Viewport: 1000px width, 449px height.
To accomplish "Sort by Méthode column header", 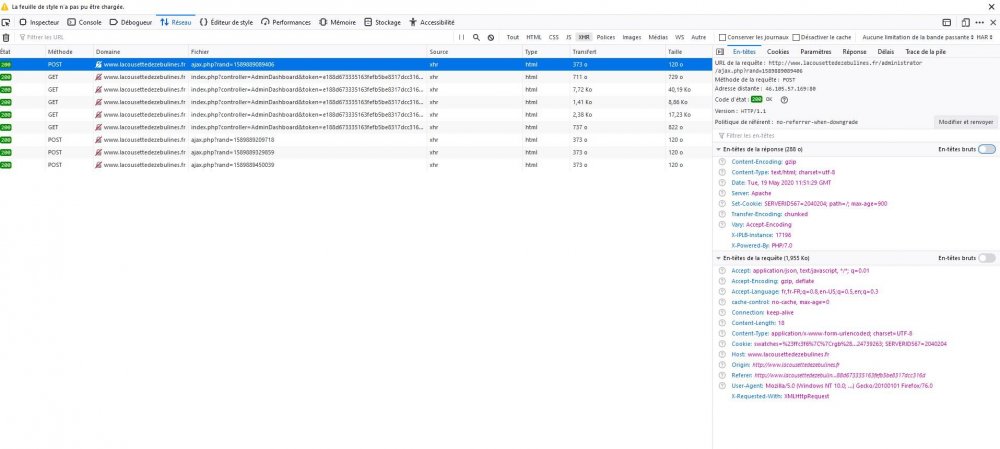I will (69, 52).
